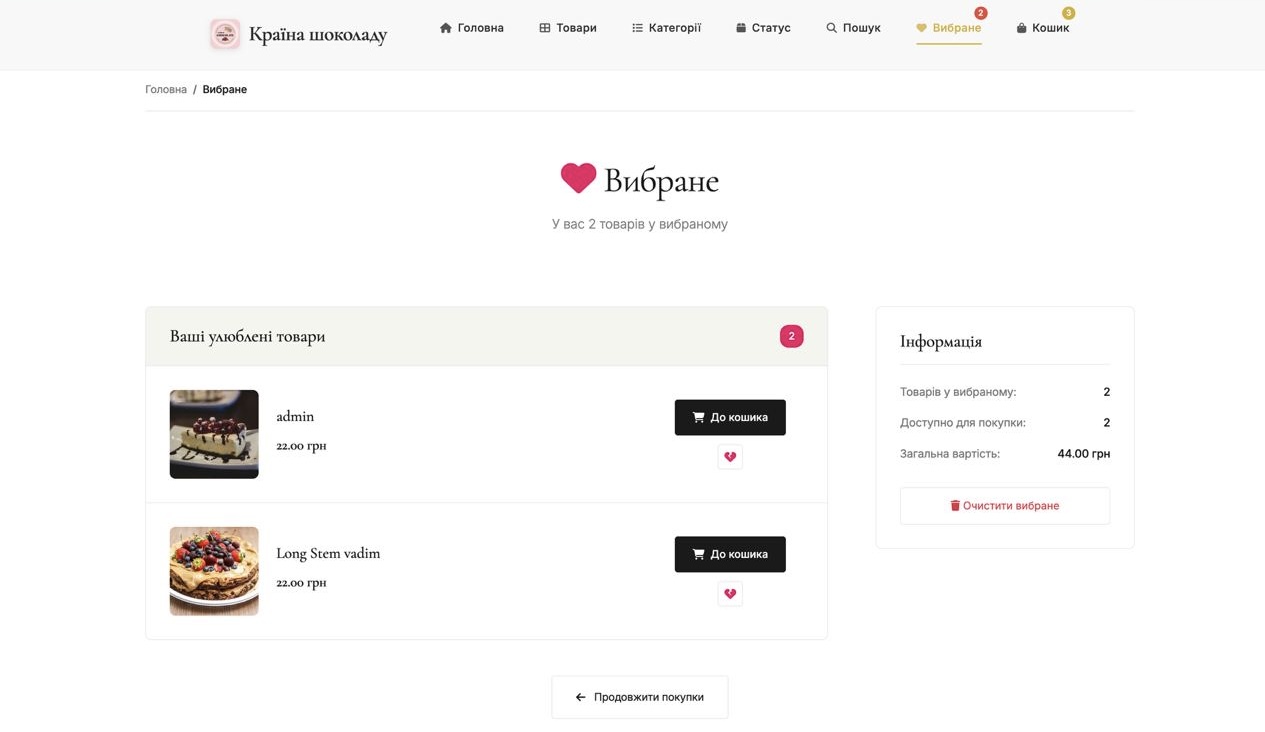Click the gold badge on Кошик
The image size is (1265, 732).
click(1068, 13)
